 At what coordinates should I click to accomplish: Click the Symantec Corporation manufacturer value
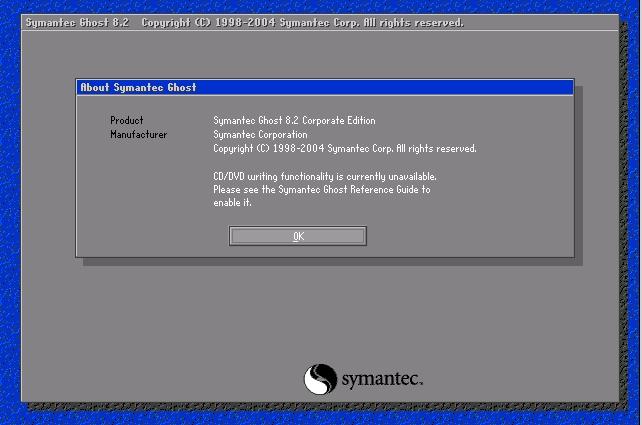click(x=260, y=135)
